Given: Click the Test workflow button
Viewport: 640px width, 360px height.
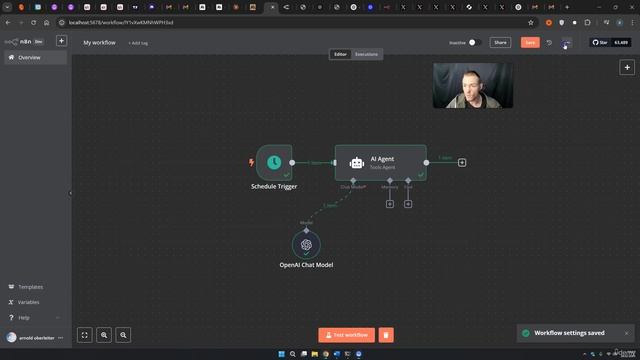Looking at the screenshot, I should [x=347, y=335].
